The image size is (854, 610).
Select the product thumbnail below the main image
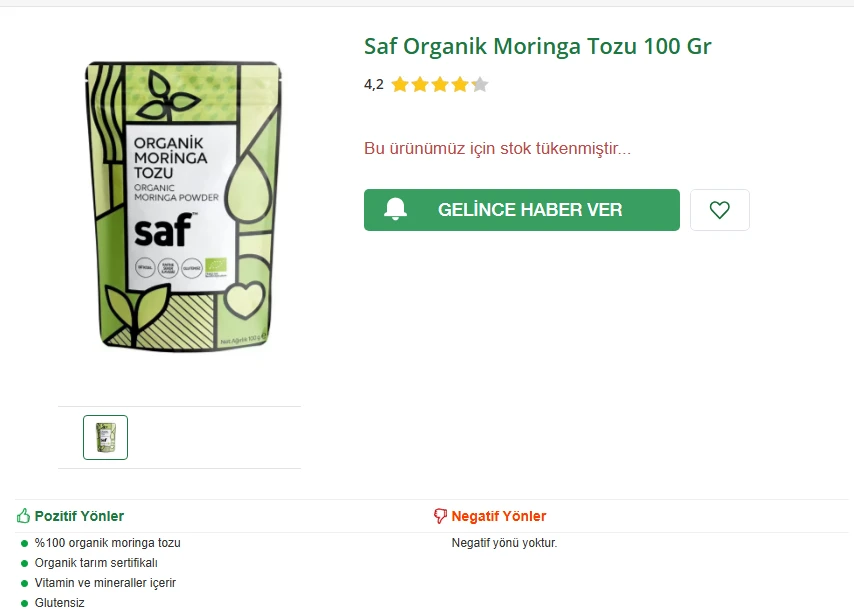pyautogui.click(x=105, y=437)
